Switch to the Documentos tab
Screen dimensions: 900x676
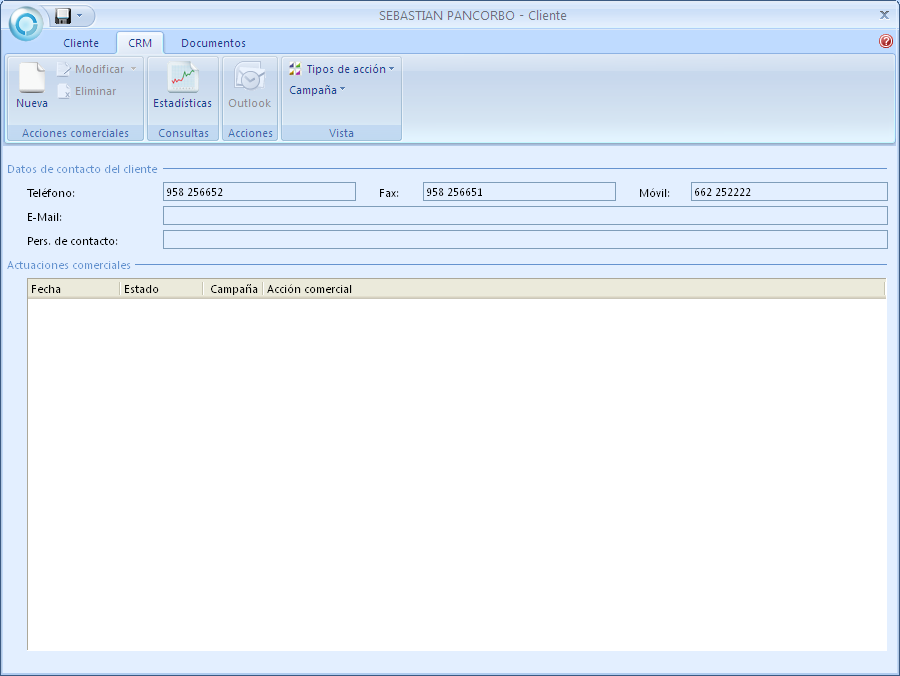click(213, 43)
